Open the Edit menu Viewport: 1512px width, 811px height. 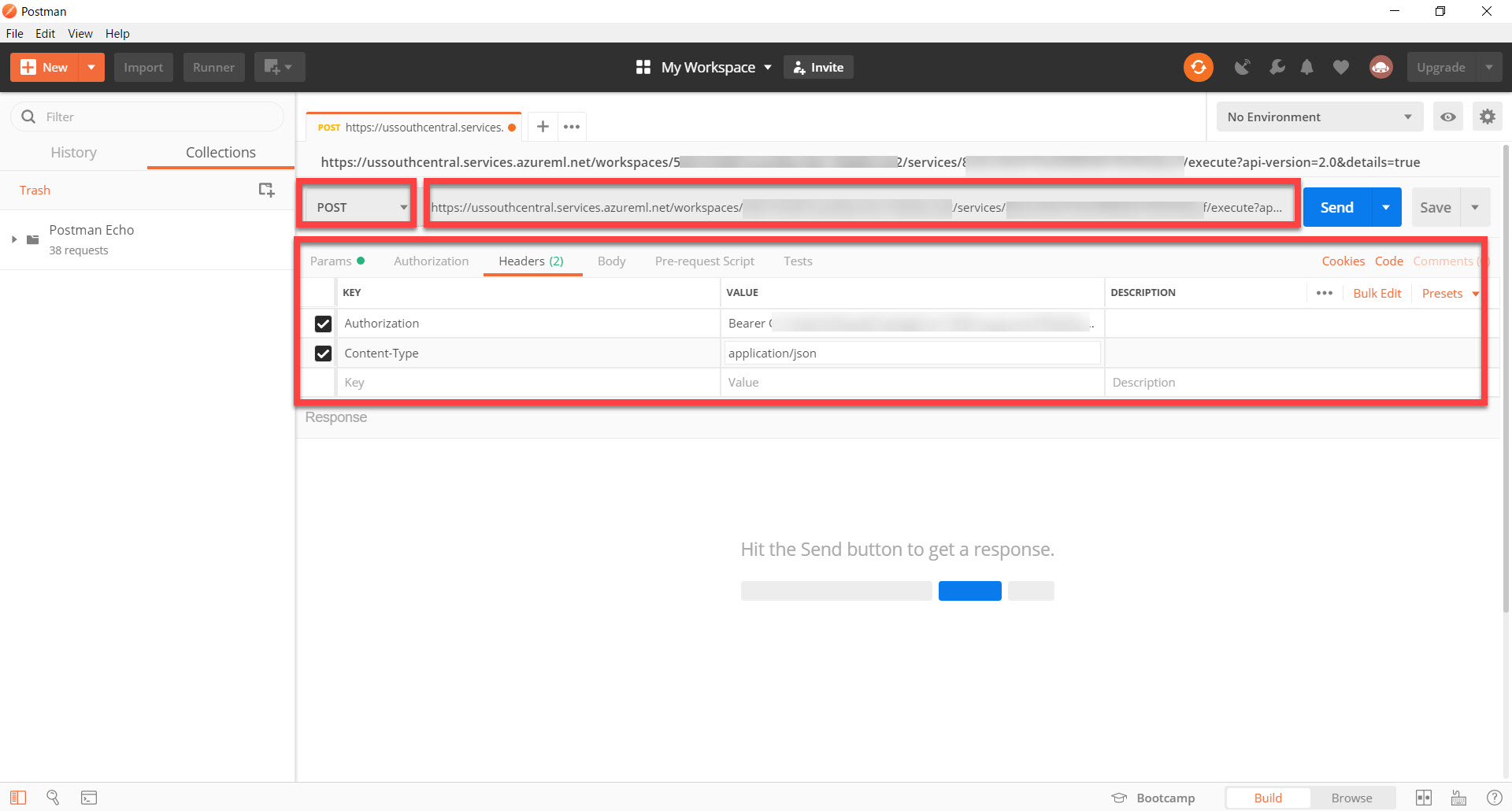click(x=45, y=33)
